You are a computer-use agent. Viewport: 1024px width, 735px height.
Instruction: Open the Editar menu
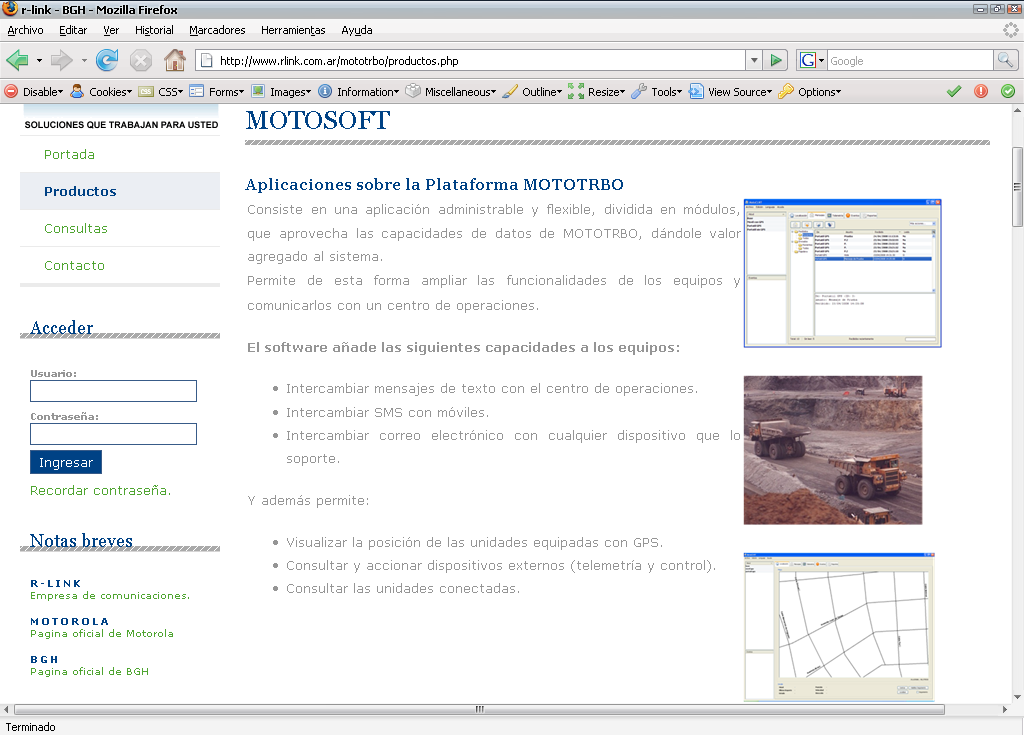(x=72, y=30)
